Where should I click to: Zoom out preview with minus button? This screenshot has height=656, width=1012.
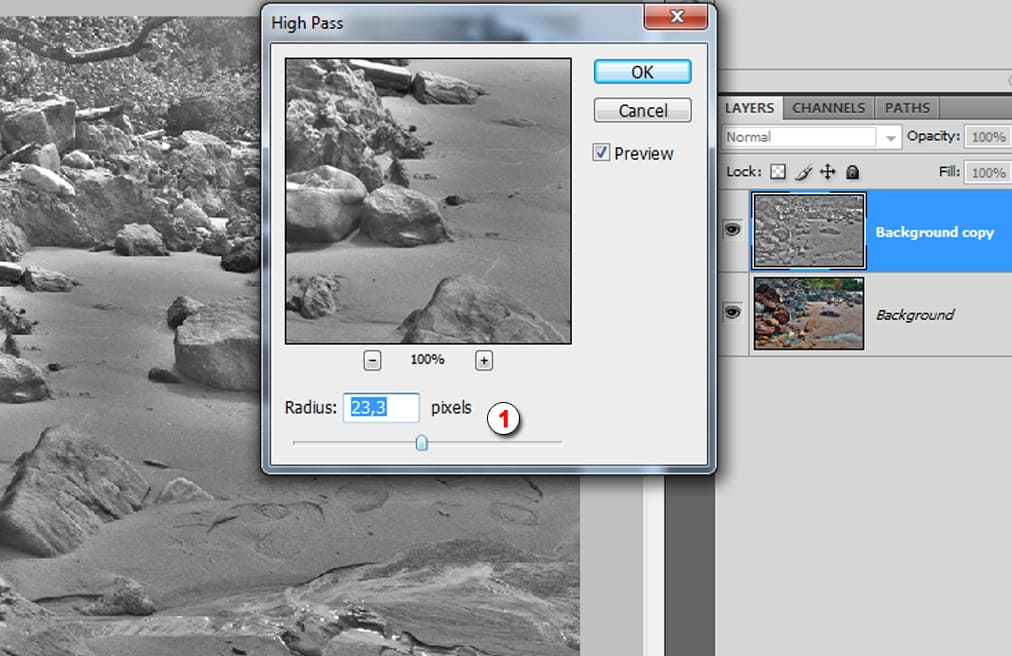(x=372, y=360)
